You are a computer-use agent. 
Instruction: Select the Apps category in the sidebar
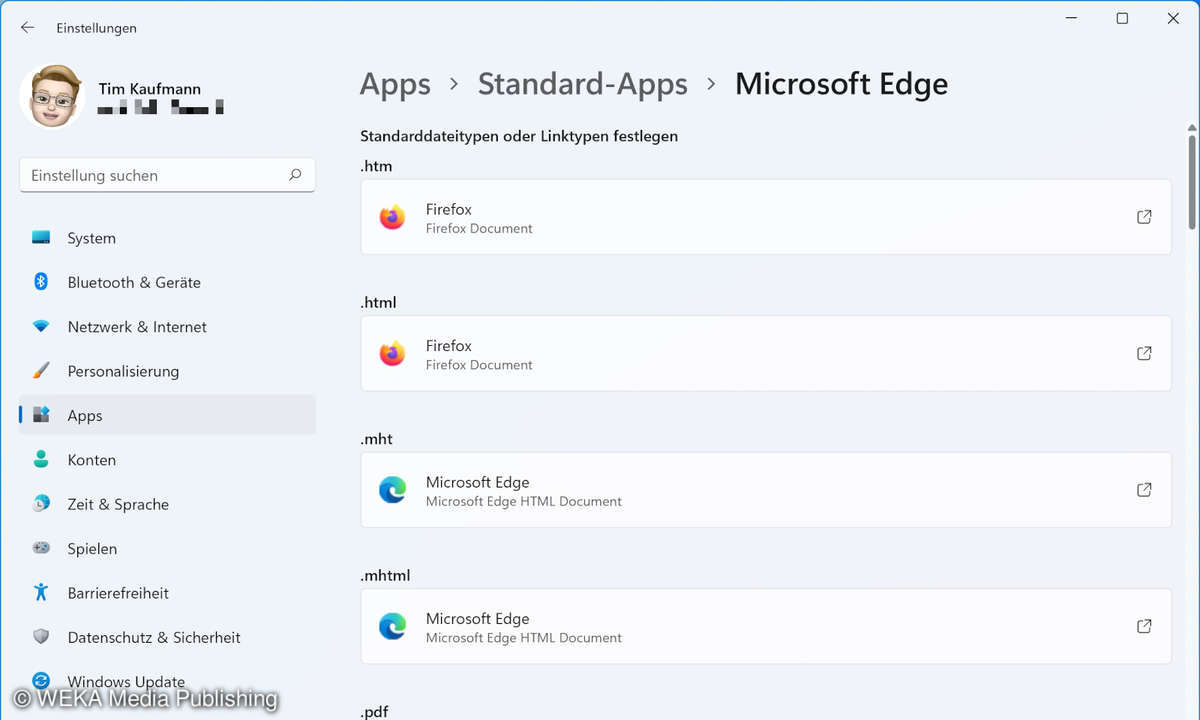[168, 415]
